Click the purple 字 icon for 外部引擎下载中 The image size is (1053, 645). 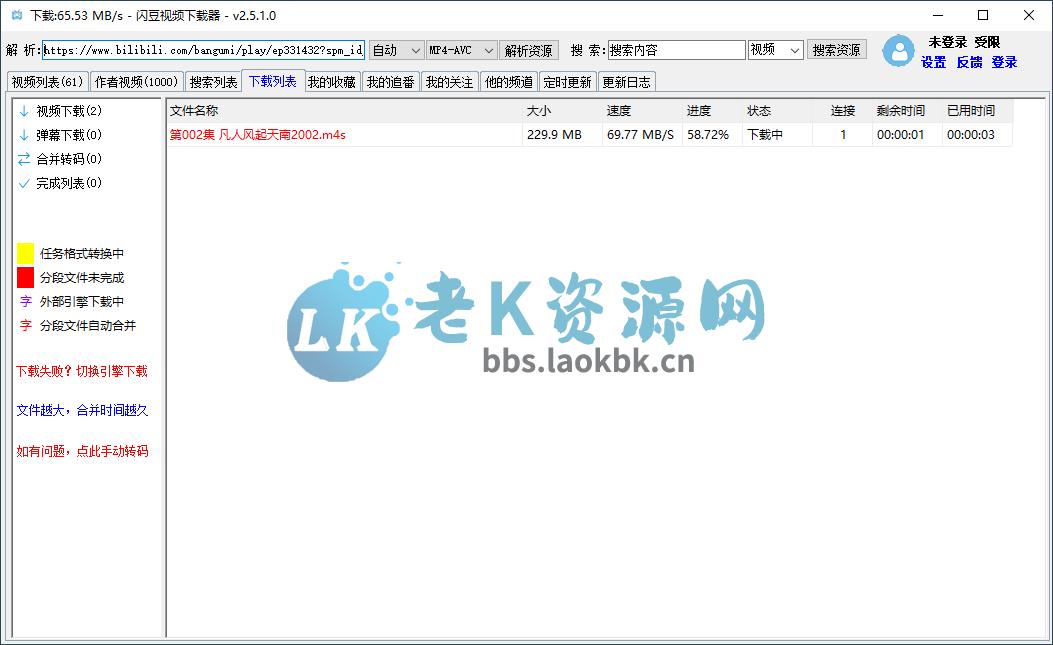[26, 302]
